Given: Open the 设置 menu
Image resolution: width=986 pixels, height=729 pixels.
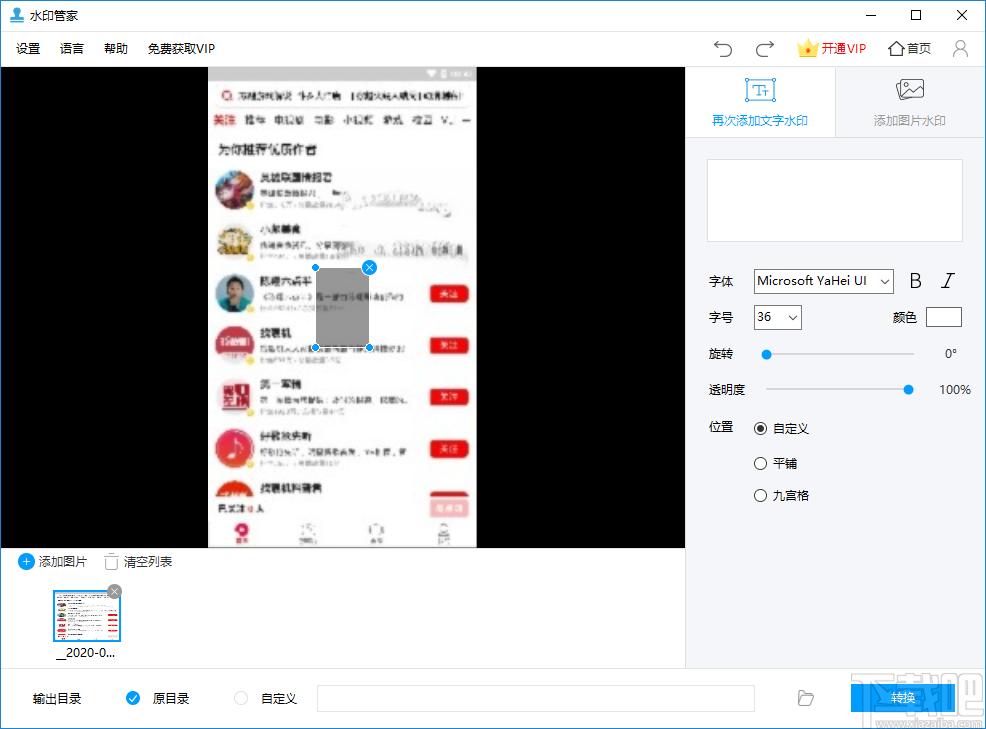Looking at the screenshot, I should (28, 48).
